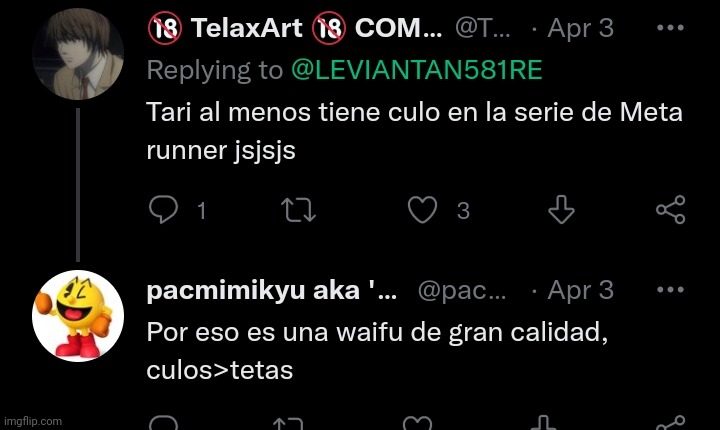Image resolution: width=720 pixels, height=430 pixels.
Task: Like pacmimikyu's tweet with the heart icon
Action: (419, 423)
